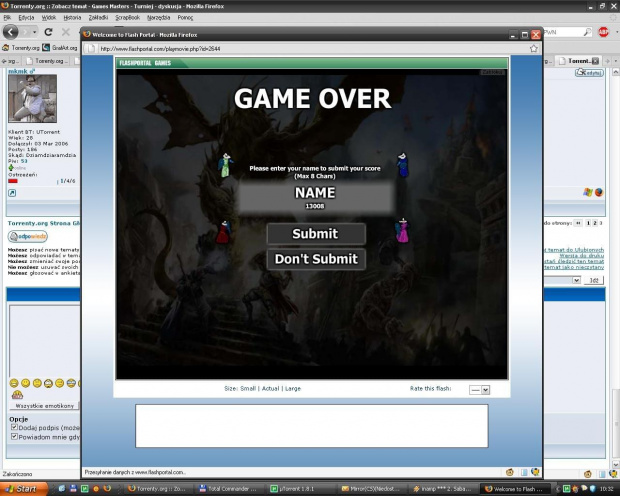Insert the first yellow smiley emoticon

point(14,383)
